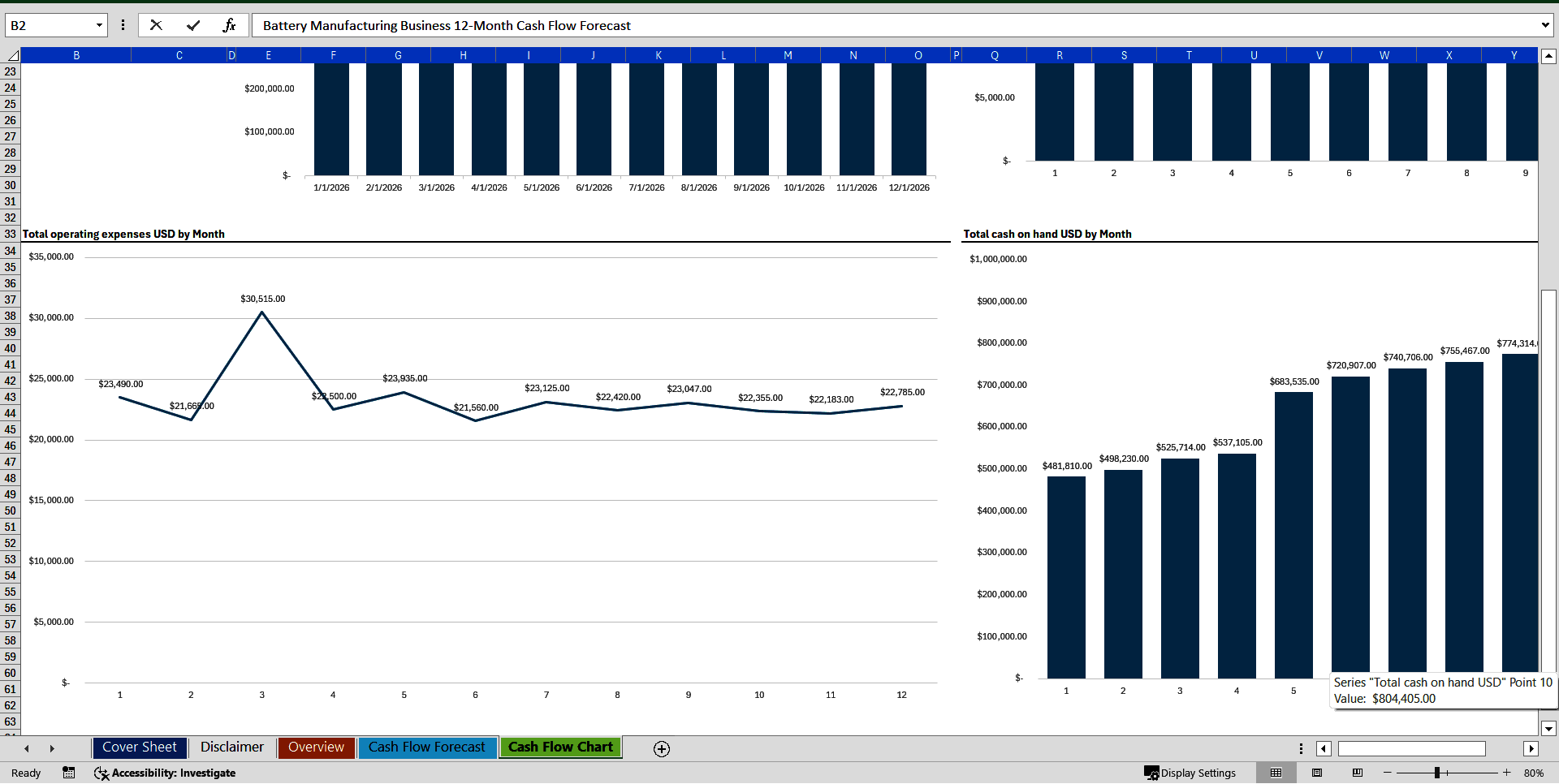Screen dimensions: 1559x784
Task: Switch to the Cover Sheet tab
Action: point(139,747)
